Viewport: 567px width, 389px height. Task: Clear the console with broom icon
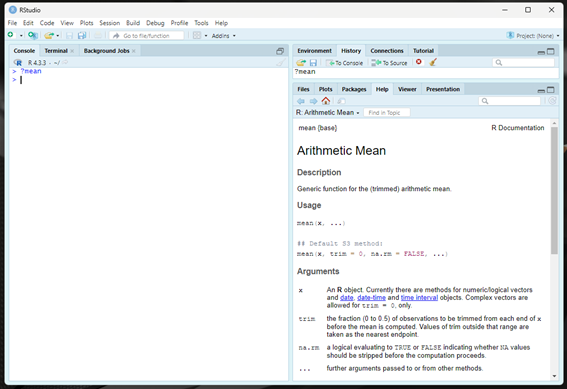pos(280,63)
